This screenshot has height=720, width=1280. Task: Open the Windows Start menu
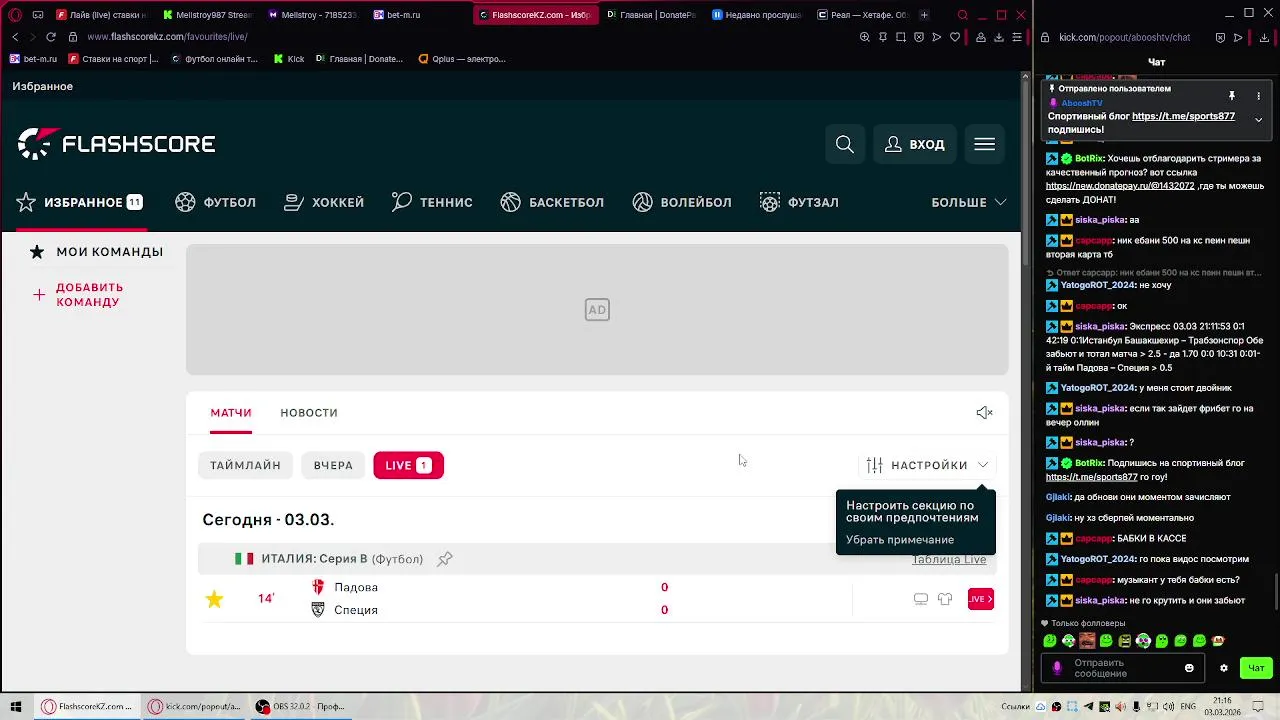15,707
